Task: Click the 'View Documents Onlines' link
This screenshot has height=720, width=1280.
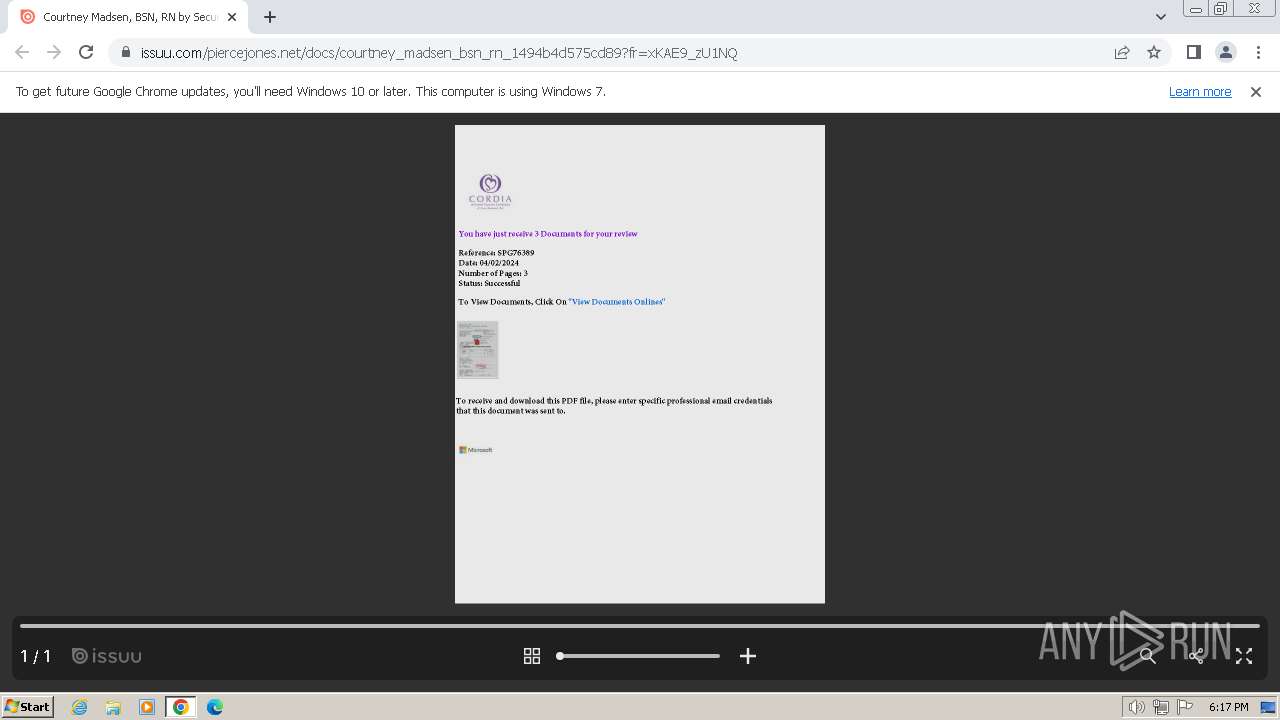Action: click(617, 302)
